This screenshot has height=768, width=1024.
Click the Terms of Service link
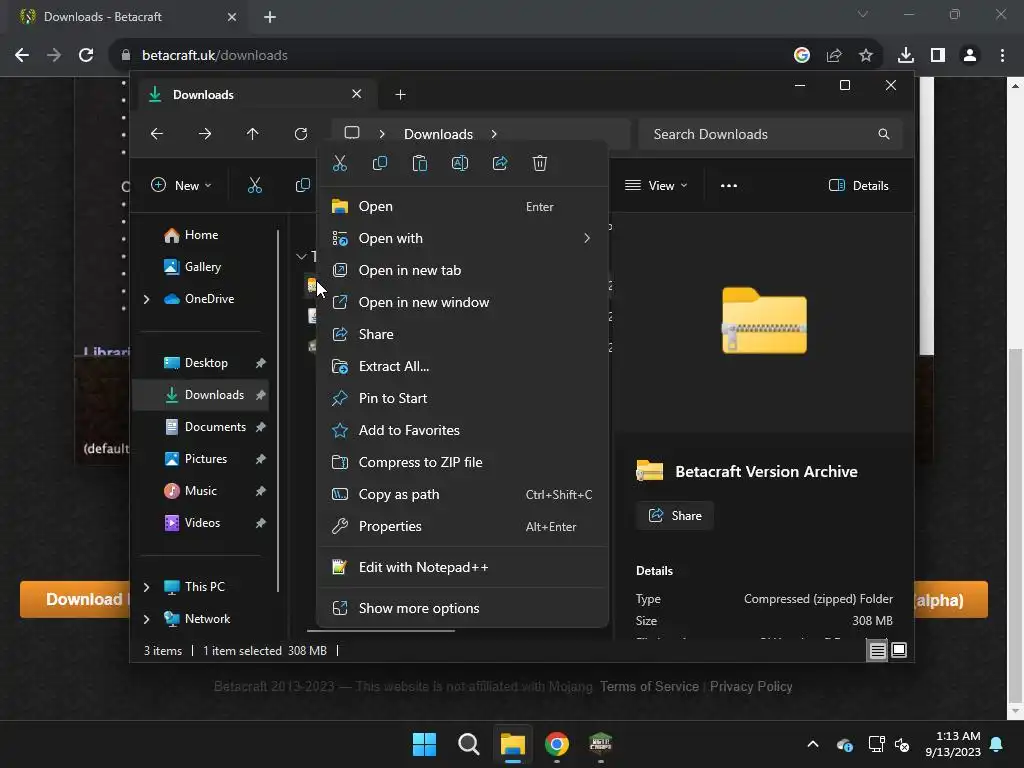(x=649, y=687)
